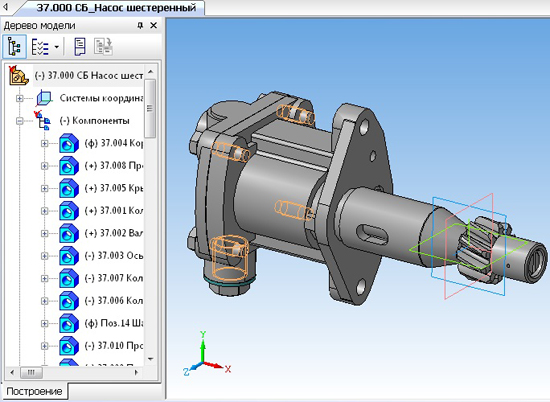Expand the (-) 37.010 component node

pos(45,346)
